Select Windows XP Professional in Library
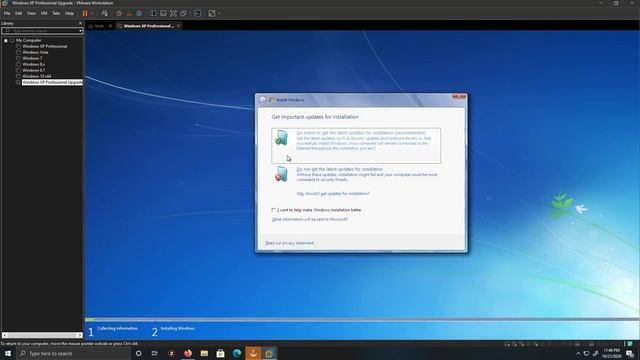The width and height of the screenshot is (640, 360). tap(44, 46)
